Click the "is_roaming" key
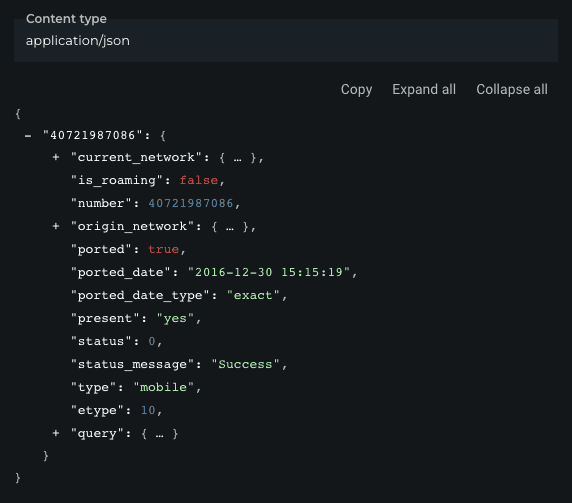 pos(117,180)
